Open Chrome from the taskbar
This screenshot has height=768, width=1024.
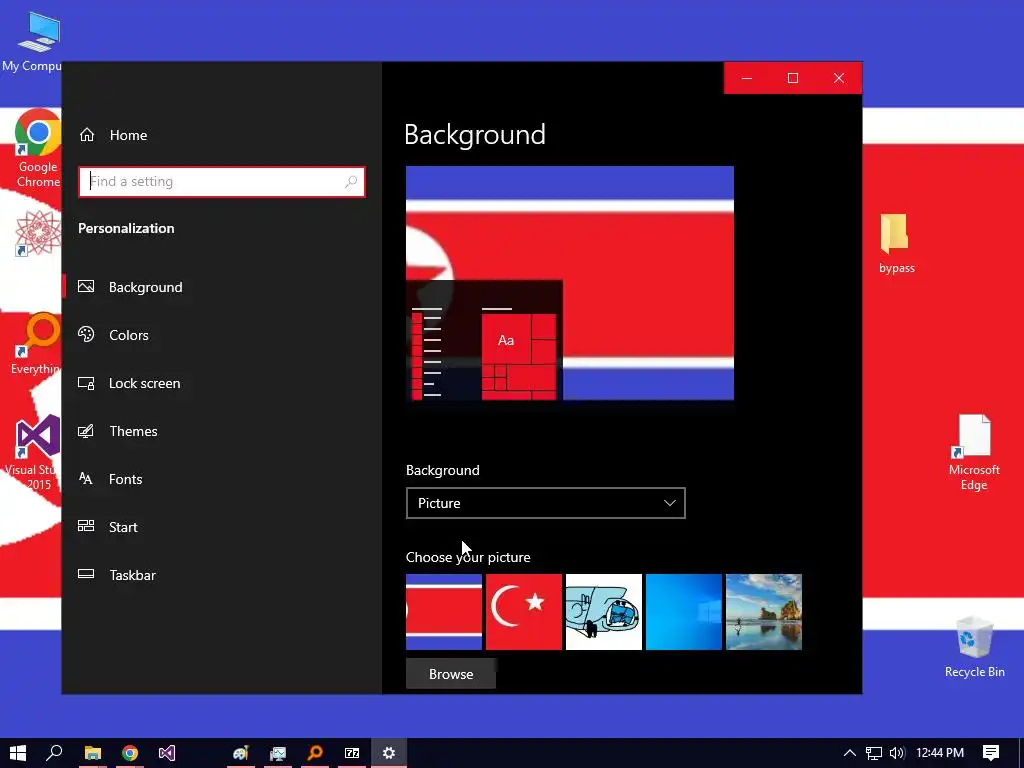[130, 753]
